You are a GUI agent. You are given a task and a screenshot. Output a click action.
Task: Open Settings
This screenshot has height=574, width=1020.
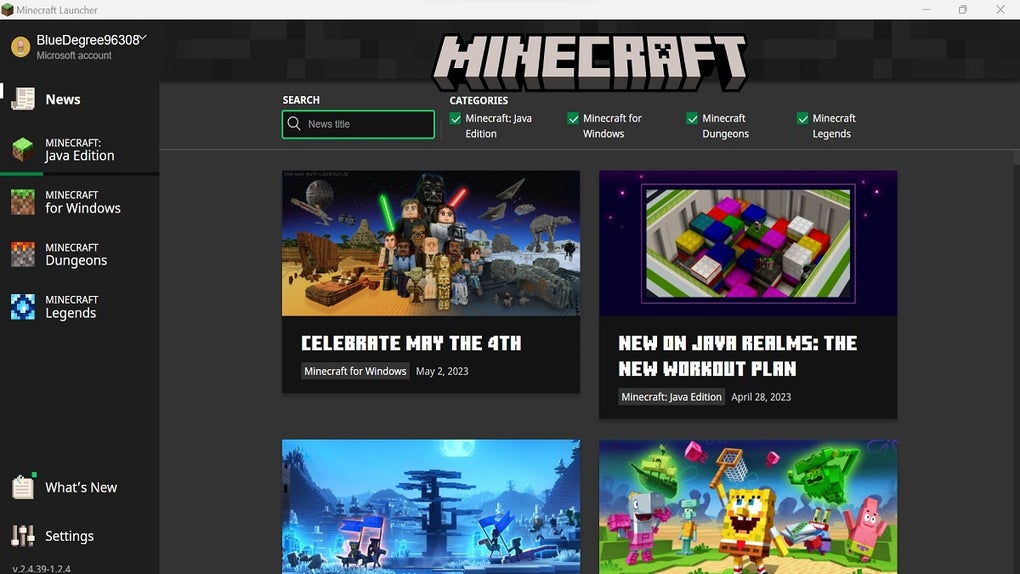pos(79,536)
